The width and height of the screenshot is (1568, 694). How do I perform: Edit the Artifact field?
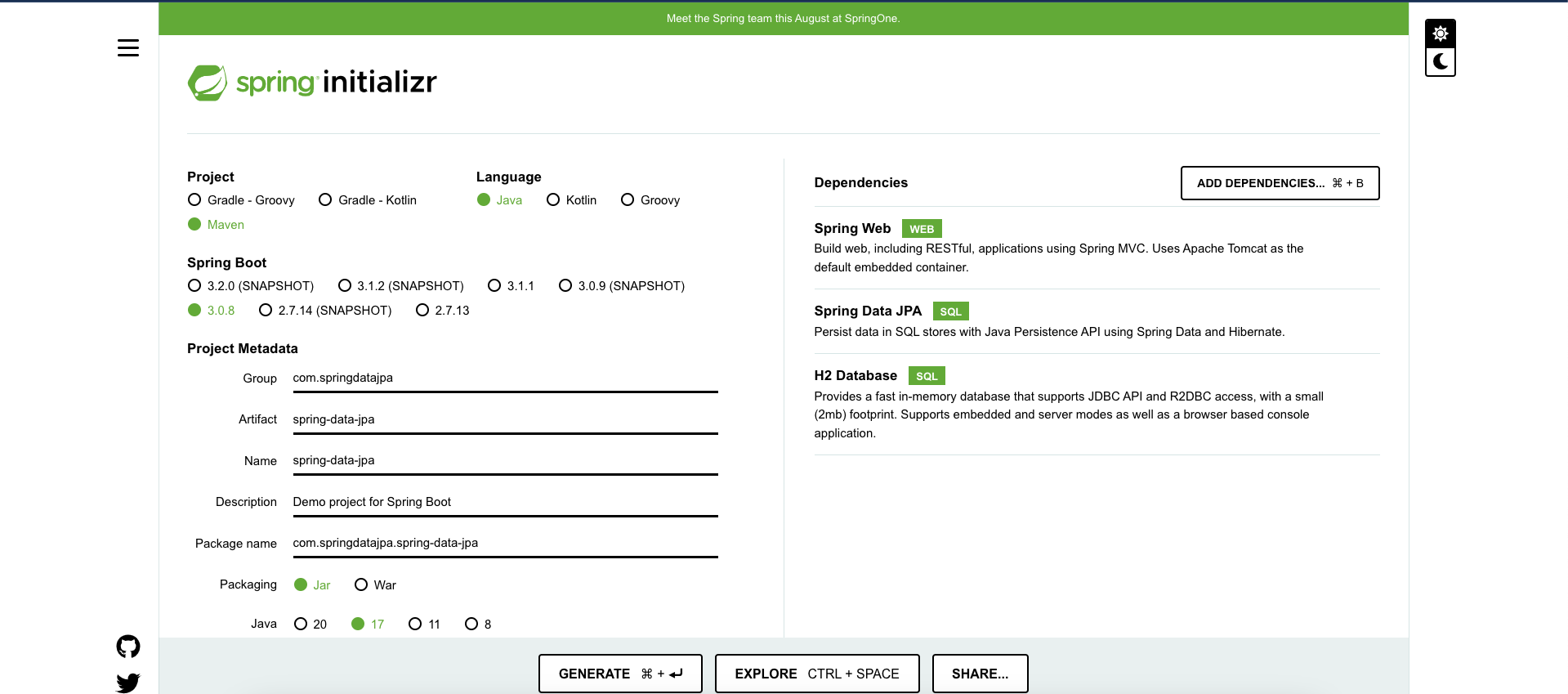pyautogui.click(x=505, y=419)
